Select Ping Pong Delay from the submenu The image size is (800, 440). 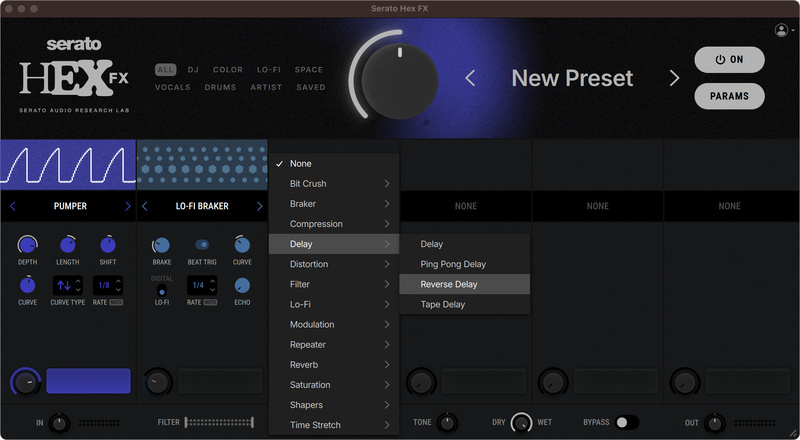(465, 264)
